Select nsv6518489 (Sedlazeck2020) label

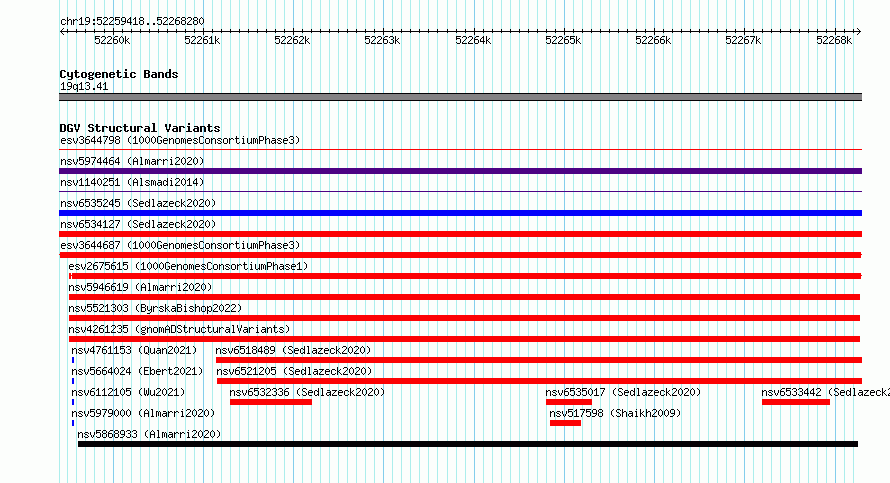(x=293, y=350)
